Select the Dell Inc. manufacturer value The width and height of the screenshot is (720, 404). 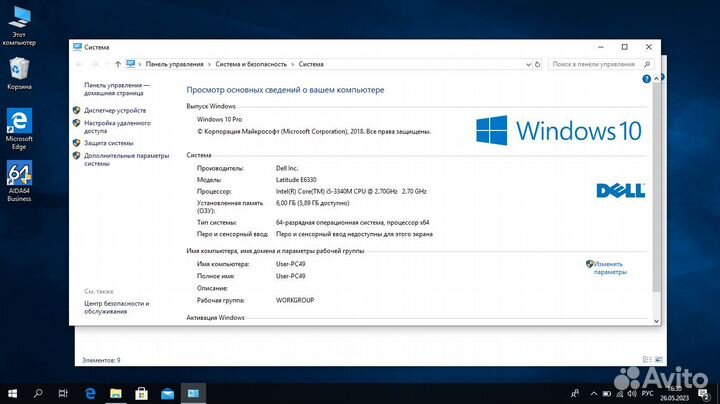point(287,168)
